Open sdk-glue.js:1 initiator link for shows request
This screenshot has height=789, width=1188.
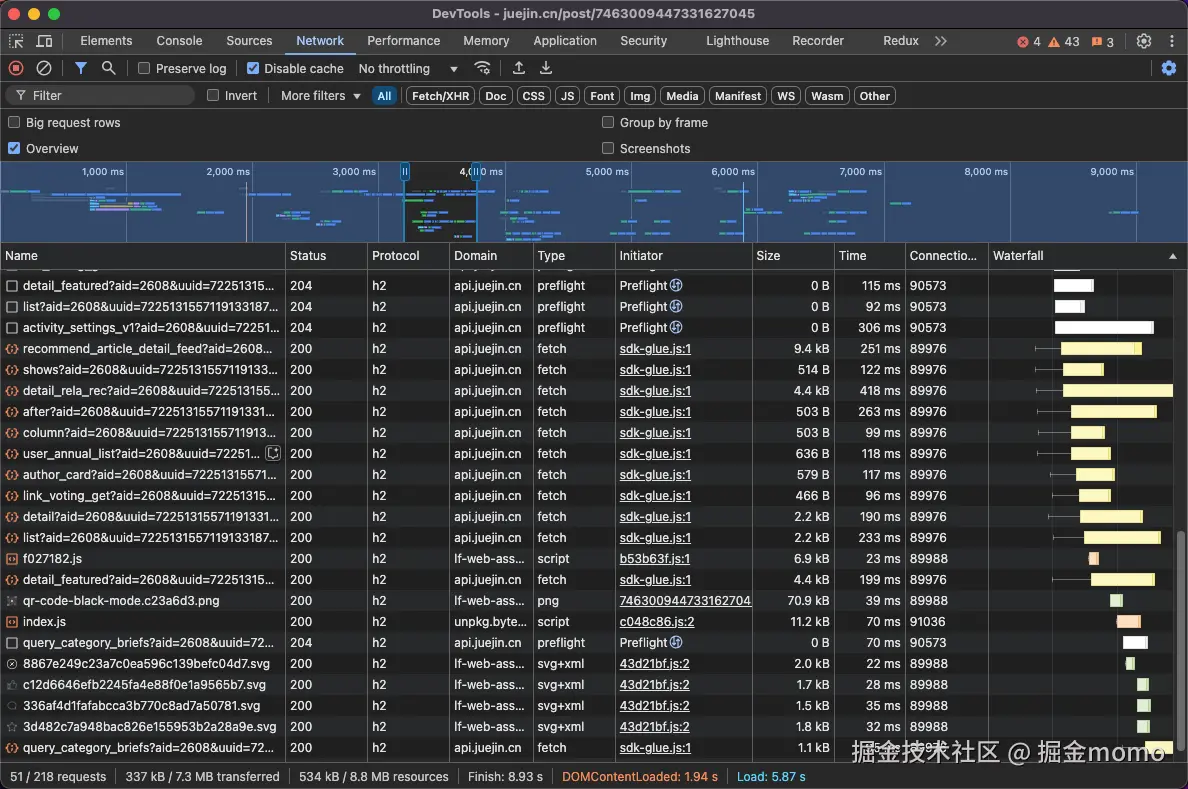point(655,370)
